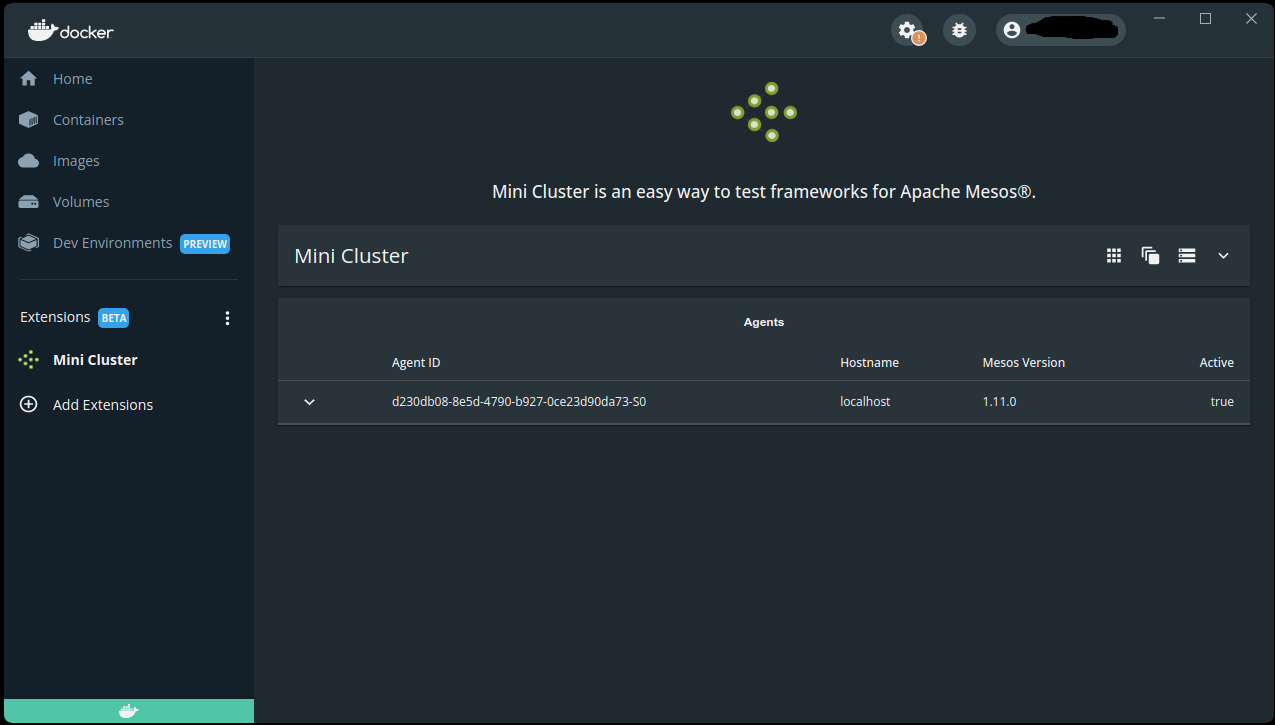The height and width of the screenshot is (725, 1275).
Task: Open the Volumes section
Action: click(81, 202)
